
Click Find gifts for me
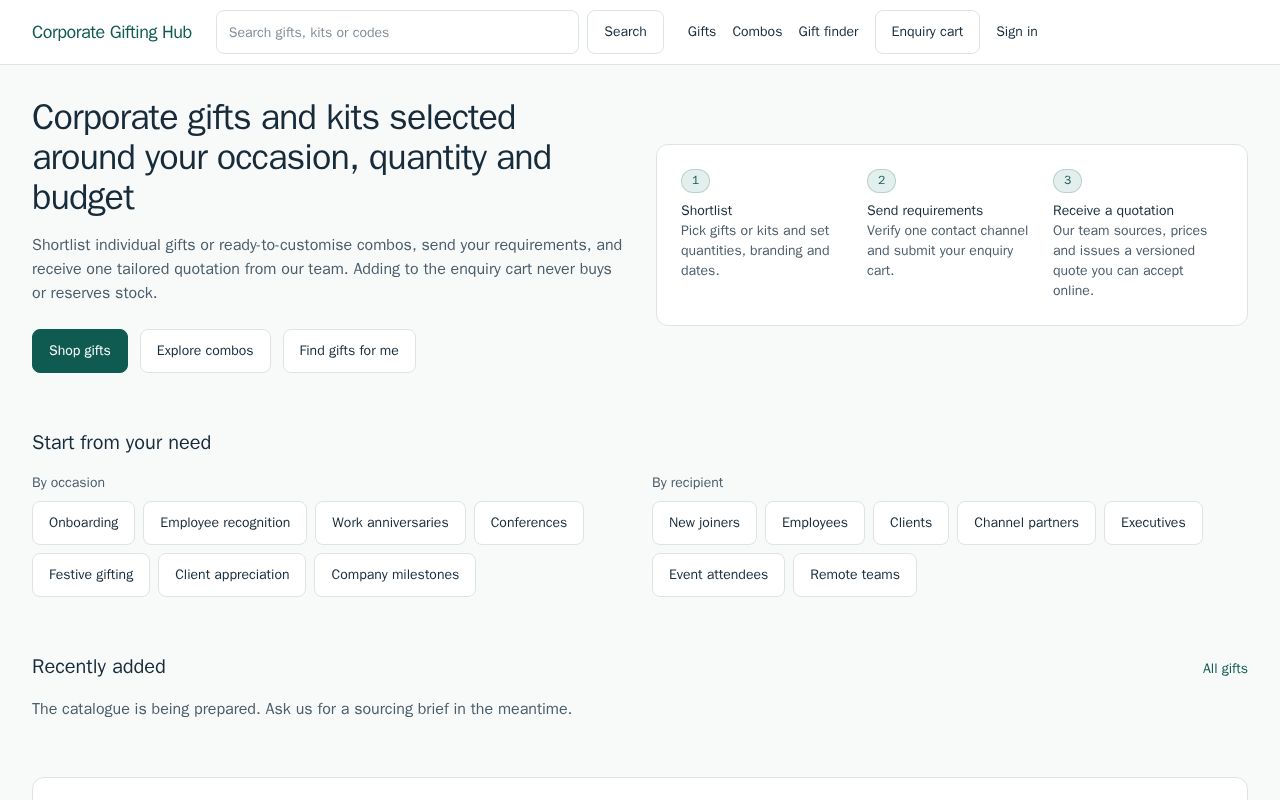349,351
